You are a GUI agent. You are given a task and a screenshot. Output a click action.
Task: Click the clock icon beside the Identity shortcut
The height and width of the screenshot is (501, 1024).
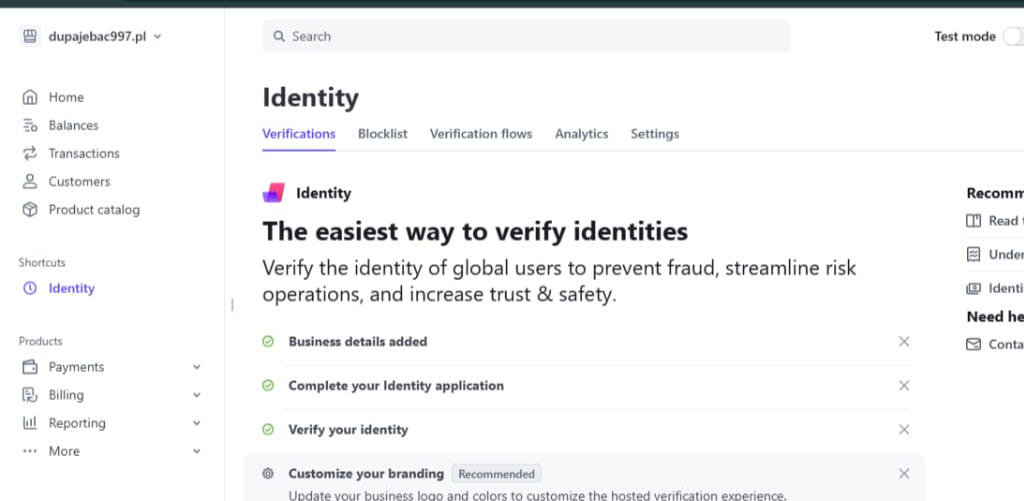point(30,288)
